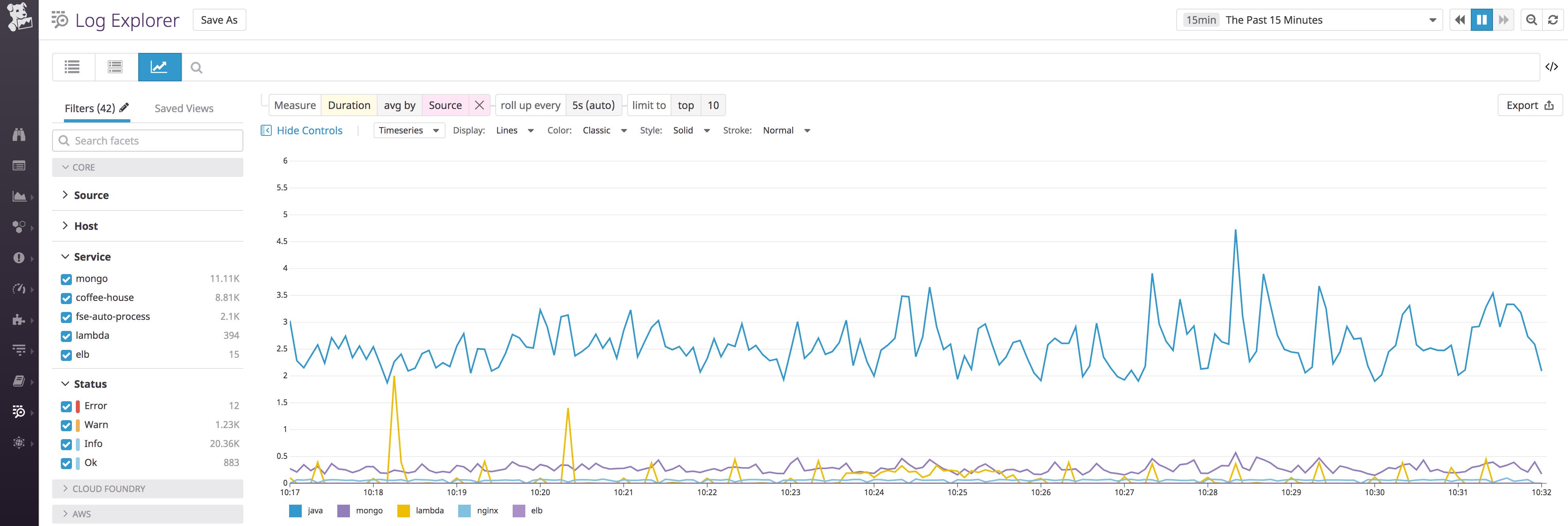Switch to the list view mode above the query bar
The width and height of the screenshot is (1568, 526).
pos(72,67)
